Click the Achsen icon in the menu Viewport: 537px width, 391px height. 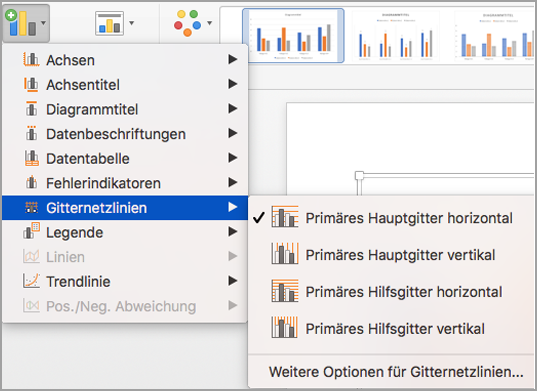point(31,60)
